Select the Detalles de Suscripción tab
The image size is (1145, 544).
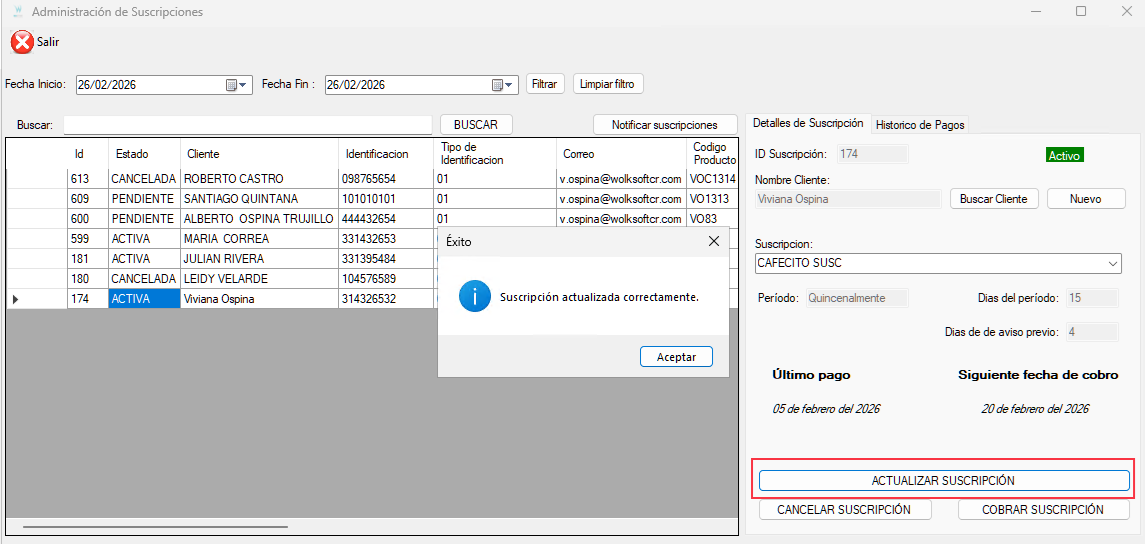pyautogui.click(x=807, y=123)
